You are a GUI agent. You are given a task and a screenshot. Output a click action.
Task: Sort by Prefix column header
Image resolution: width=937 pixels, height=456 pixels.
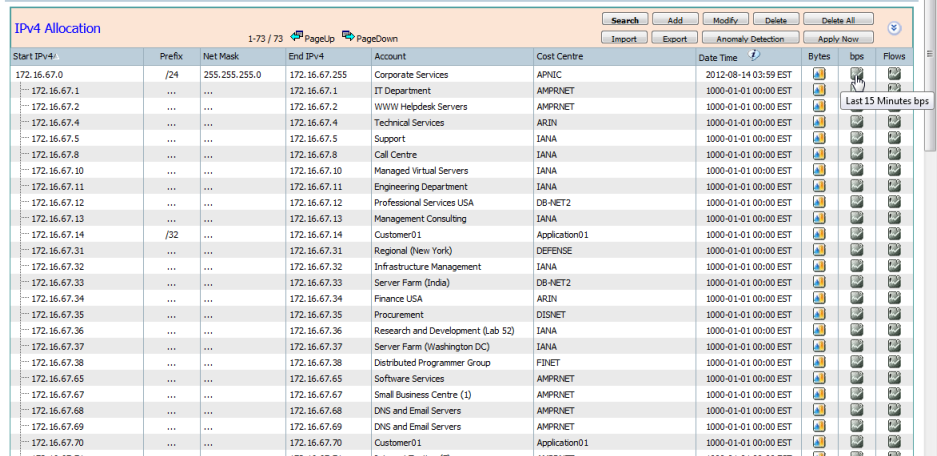(171, 57)
